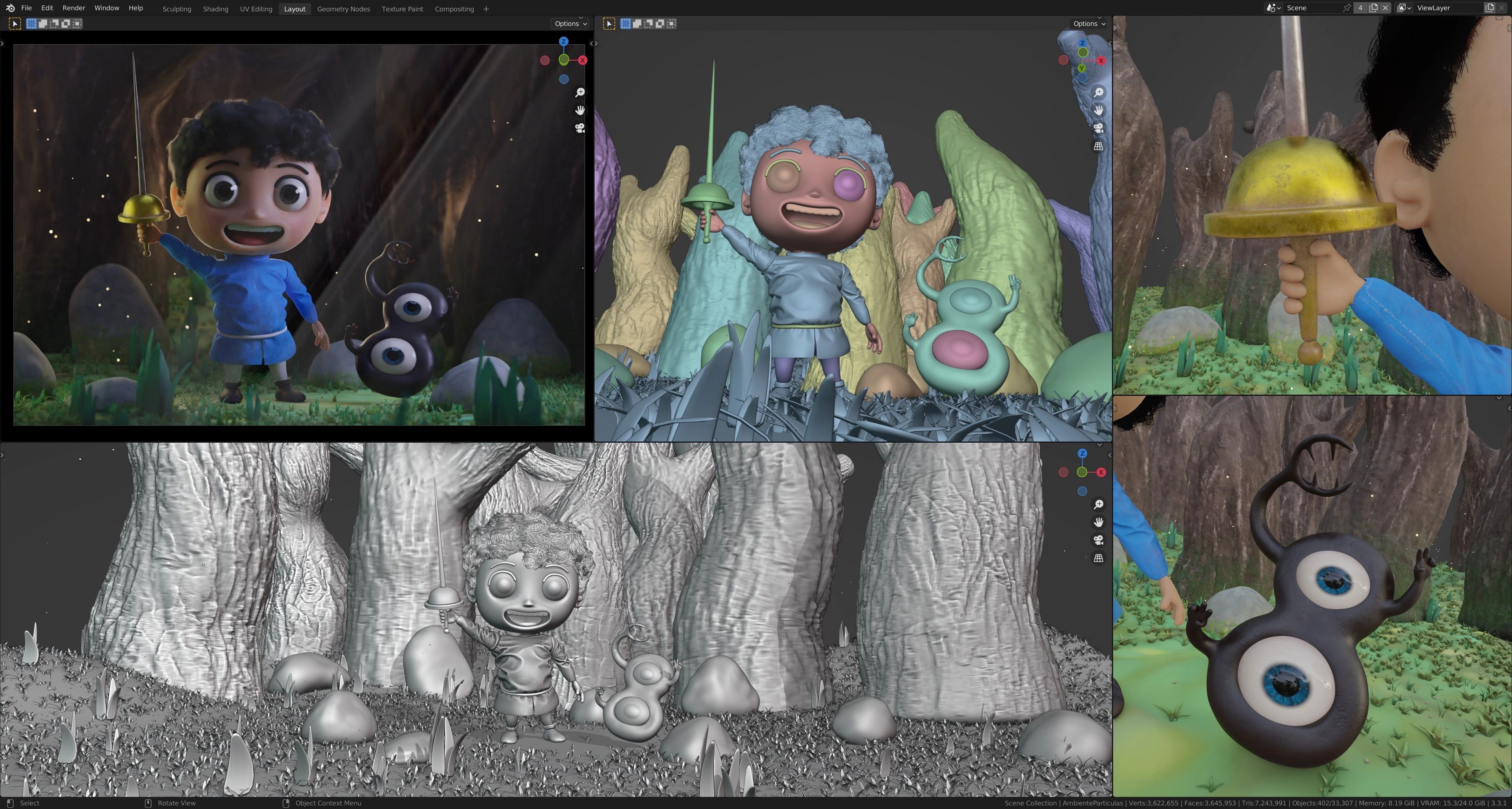The image size is (1512, 809).
Task: Open the Render menu
Action: click(x=73, y=8)
